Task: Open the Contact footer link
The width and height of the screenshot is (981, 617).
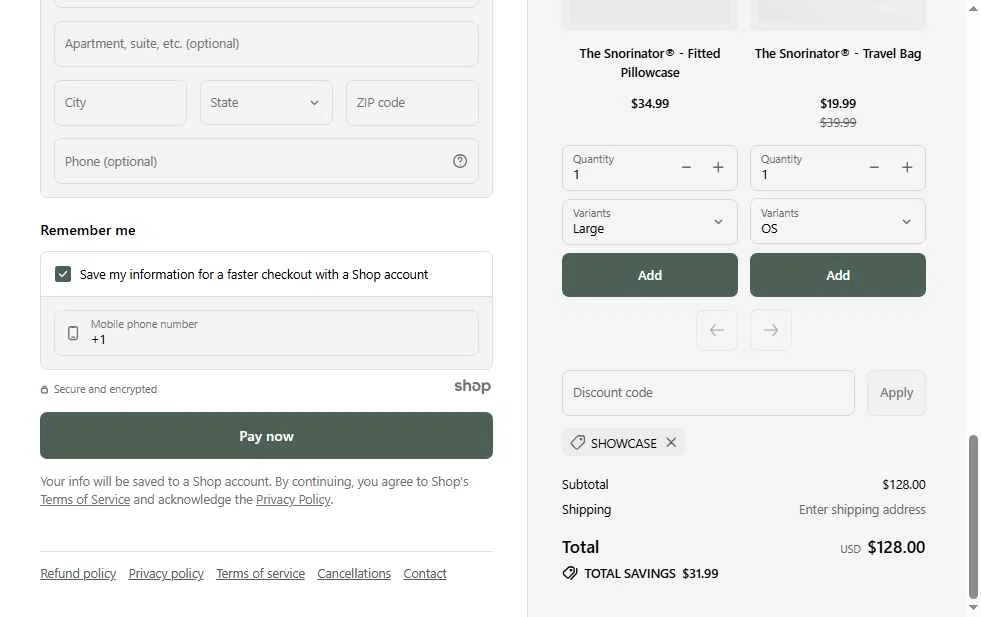Action: point(425,574)
